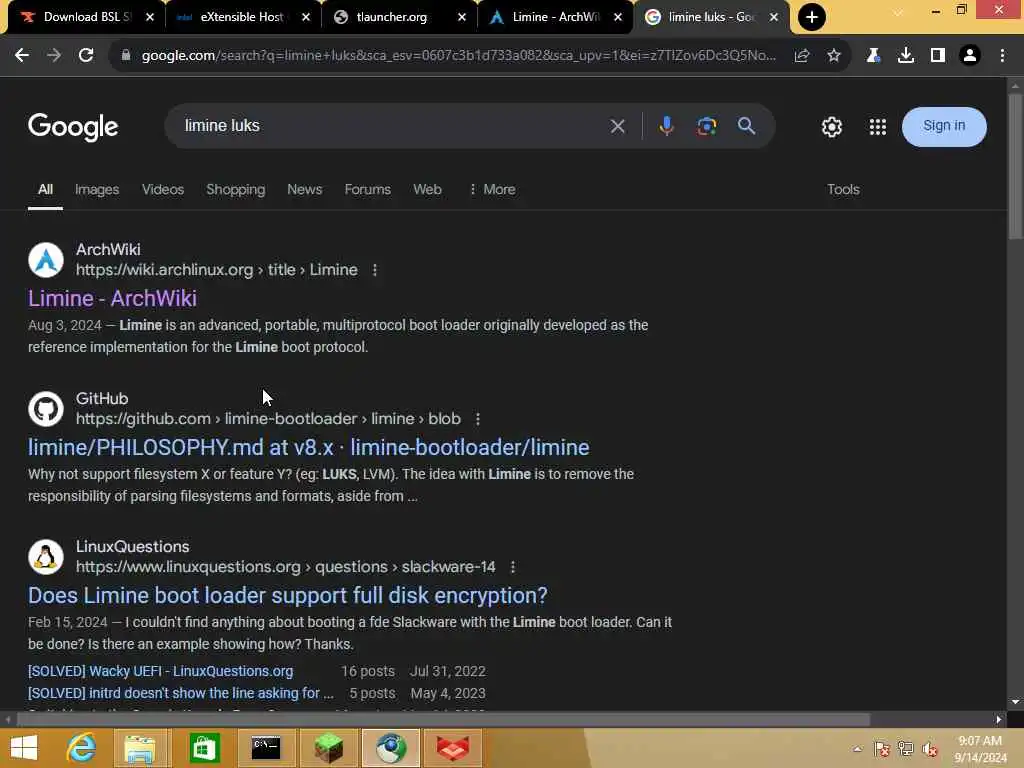The width and height of the screenshot is (1024, 768).
Task: Share this page icon in address bar
Action: point(802,56)
